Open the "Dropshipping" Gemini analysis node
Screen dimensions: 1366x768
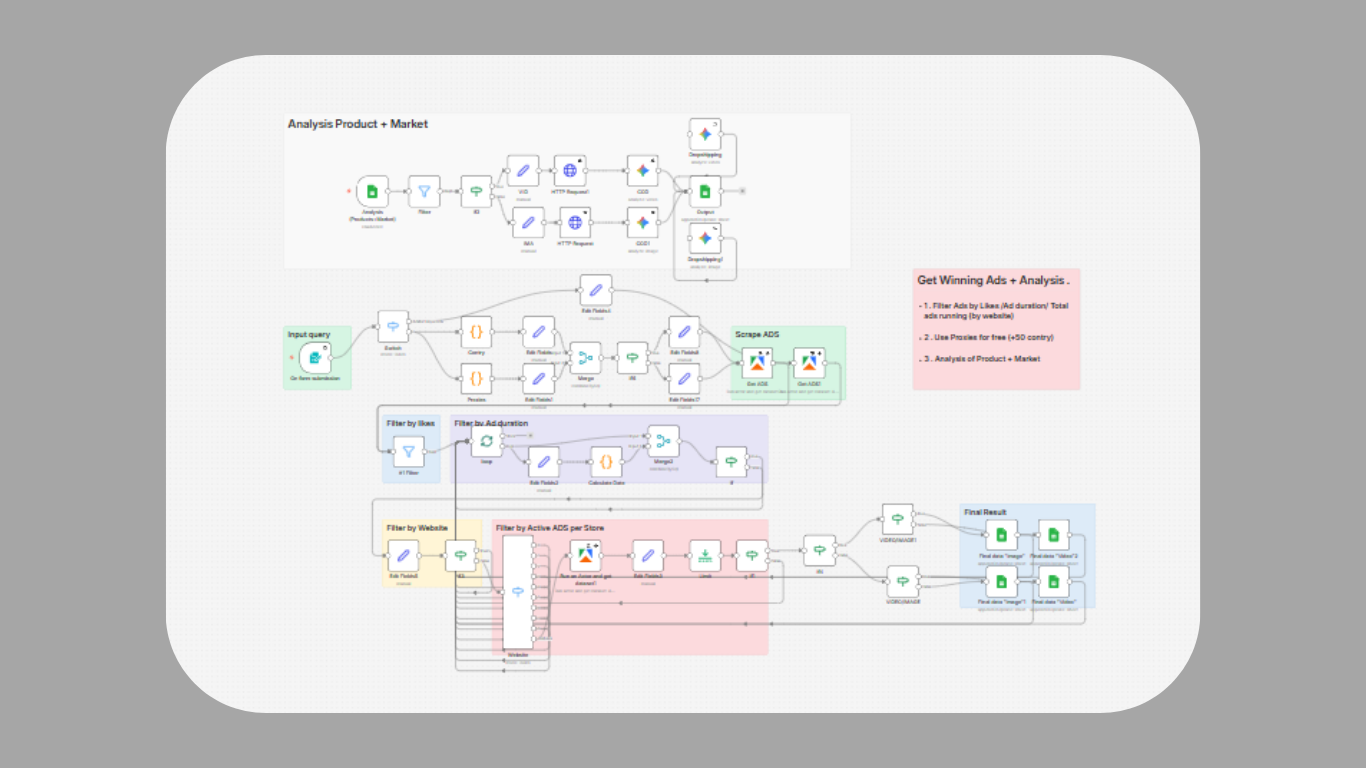[x=704, y=135]
